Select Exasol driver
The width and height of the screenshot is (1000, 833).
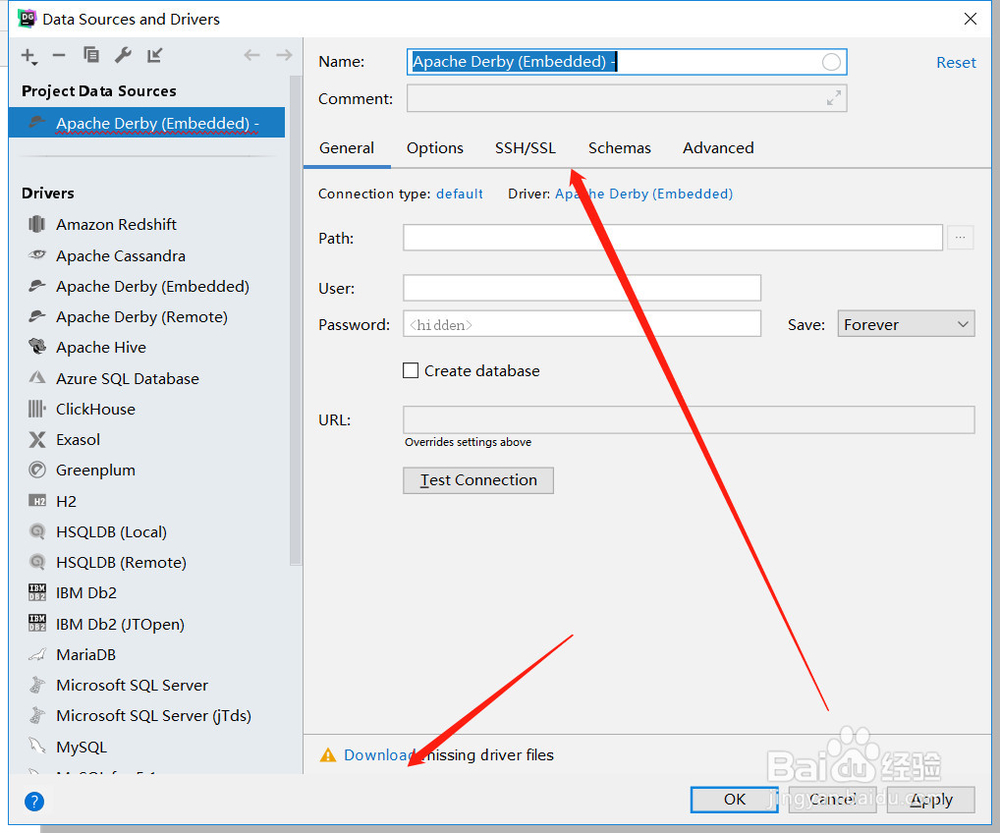(x=77, y=440)
